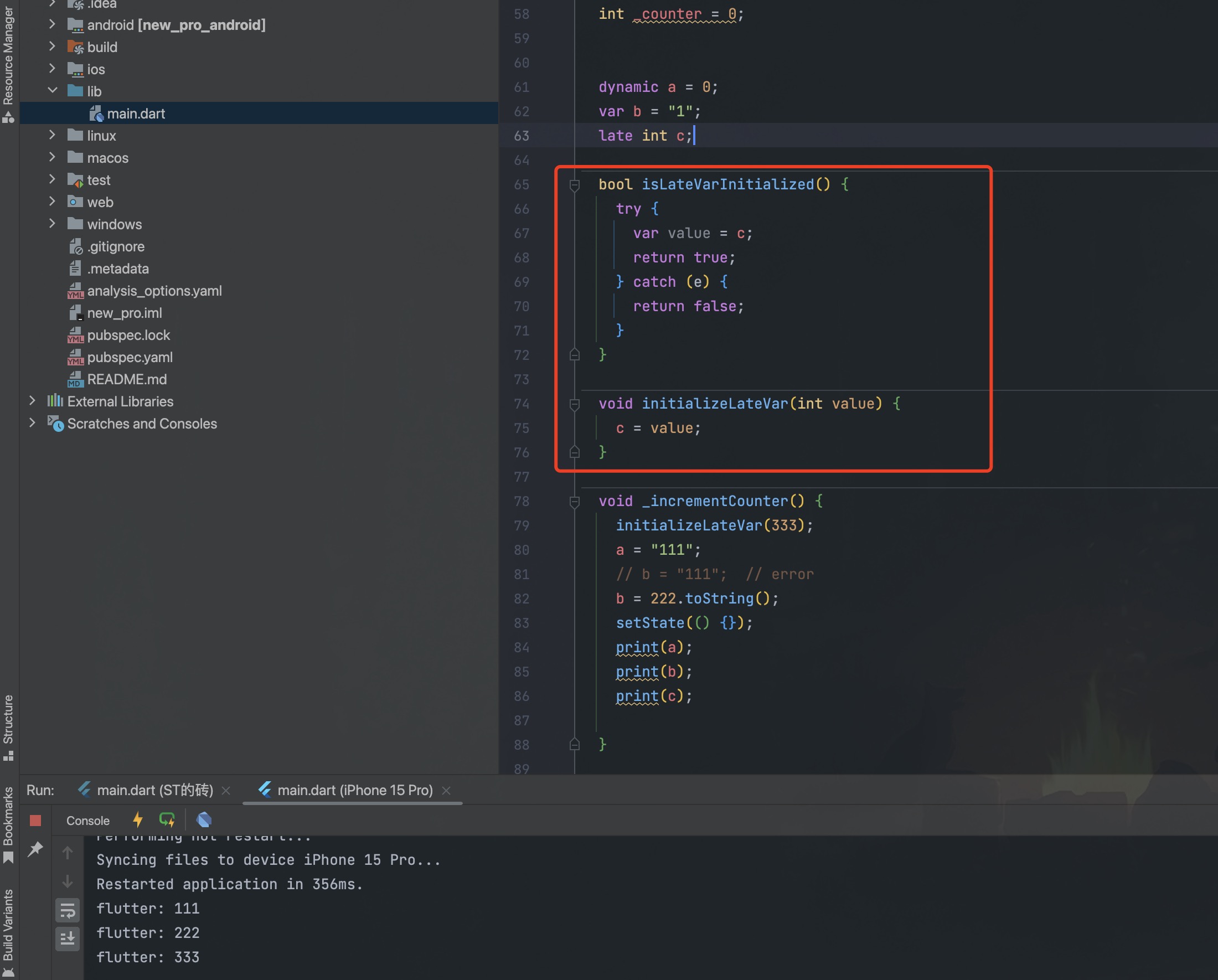The image size is (1218, 980).
Task: Select the .gitignore file
Action: pos(115,247)
